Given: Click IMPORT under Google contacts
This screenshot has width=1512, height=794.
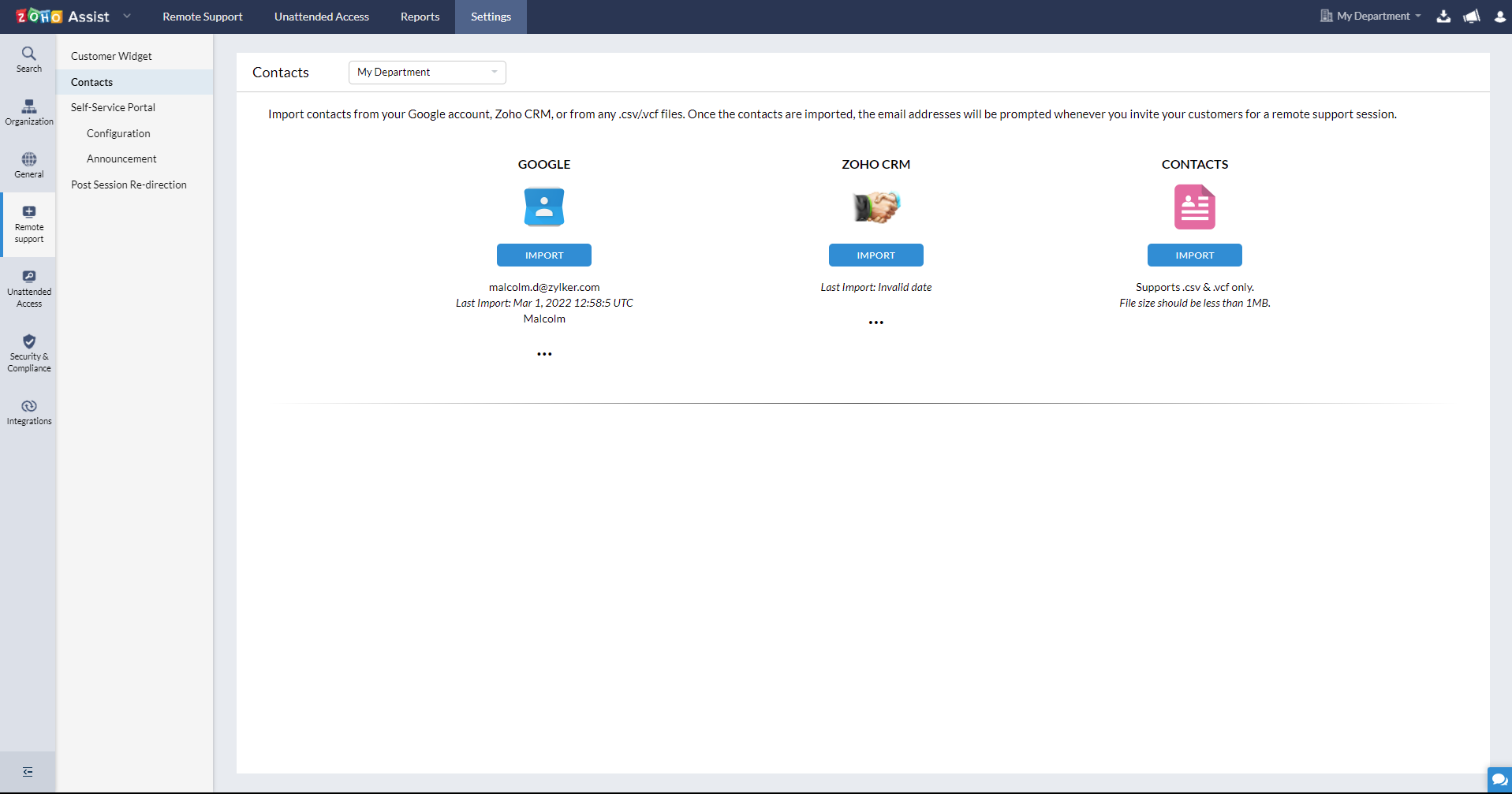Looking at the screenshot, I should click(544, 255).
